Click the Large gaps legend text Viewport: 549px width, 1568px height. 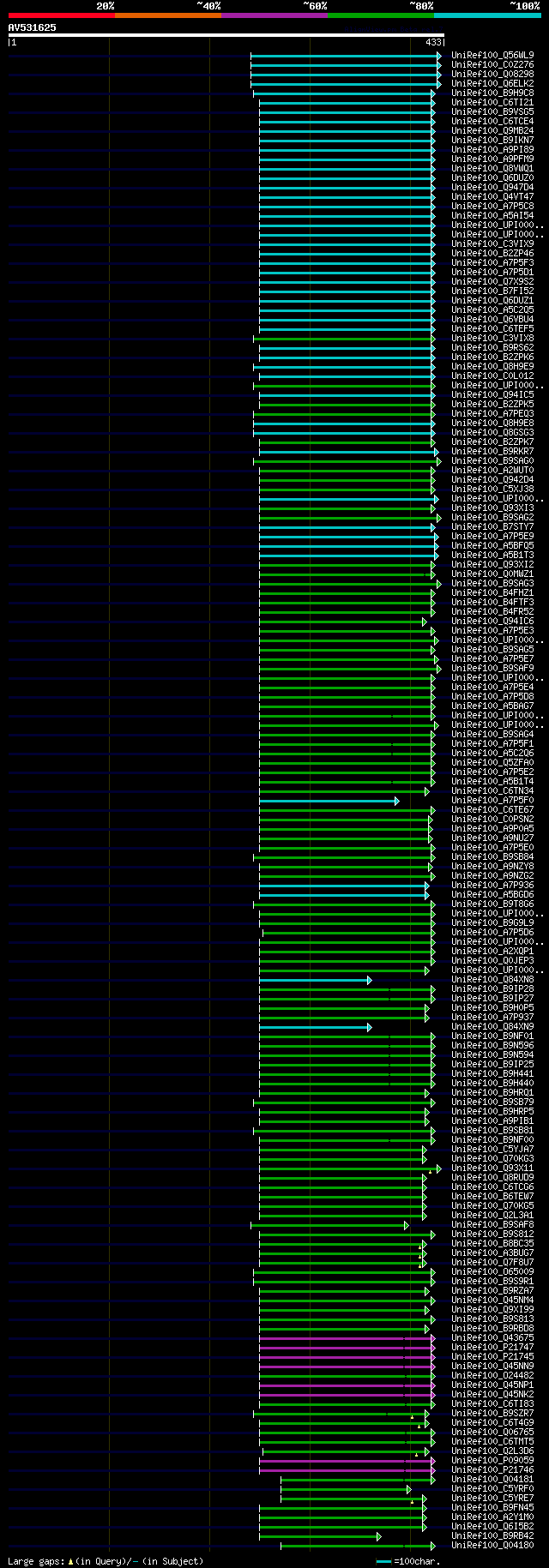pos(106,1561)
